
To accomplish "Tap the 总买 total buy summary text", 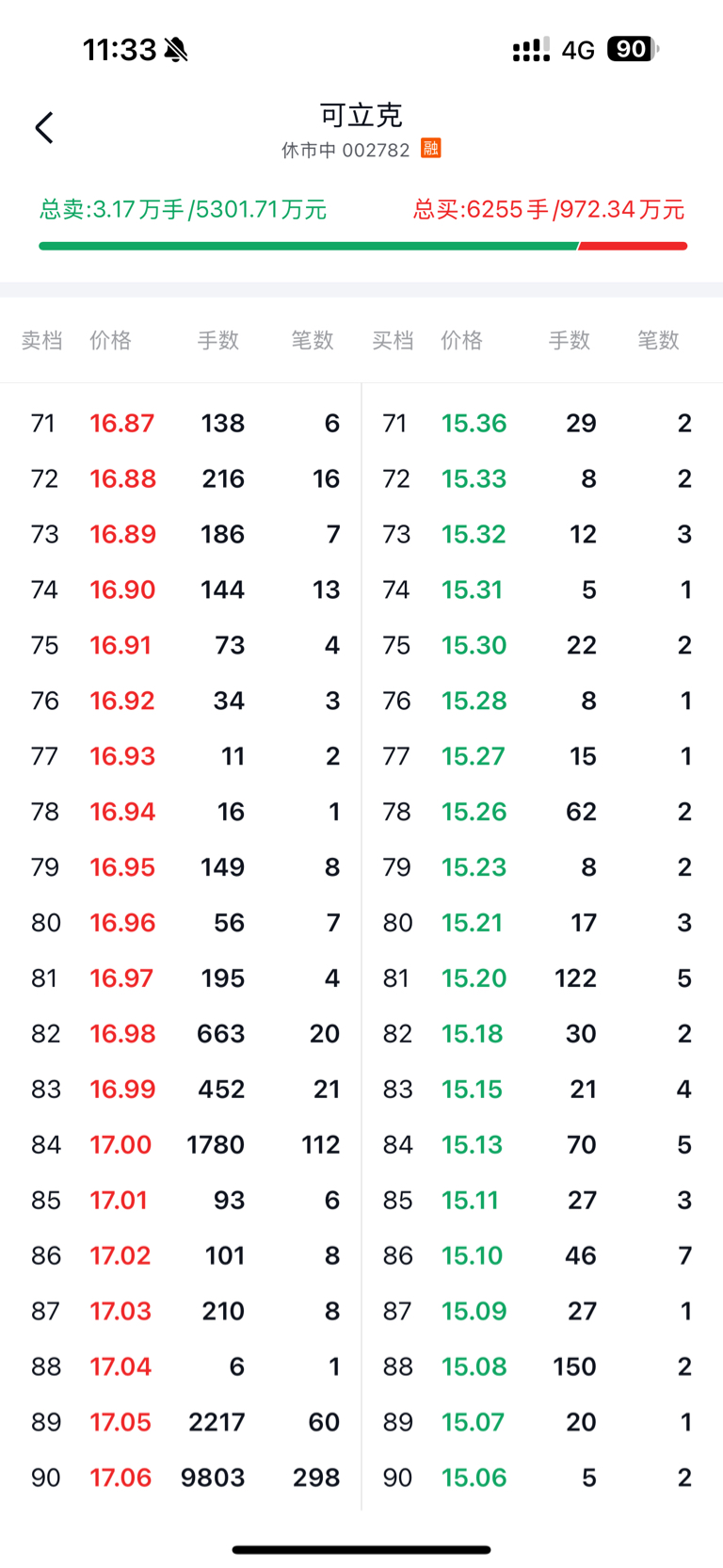I will point(548,209).
